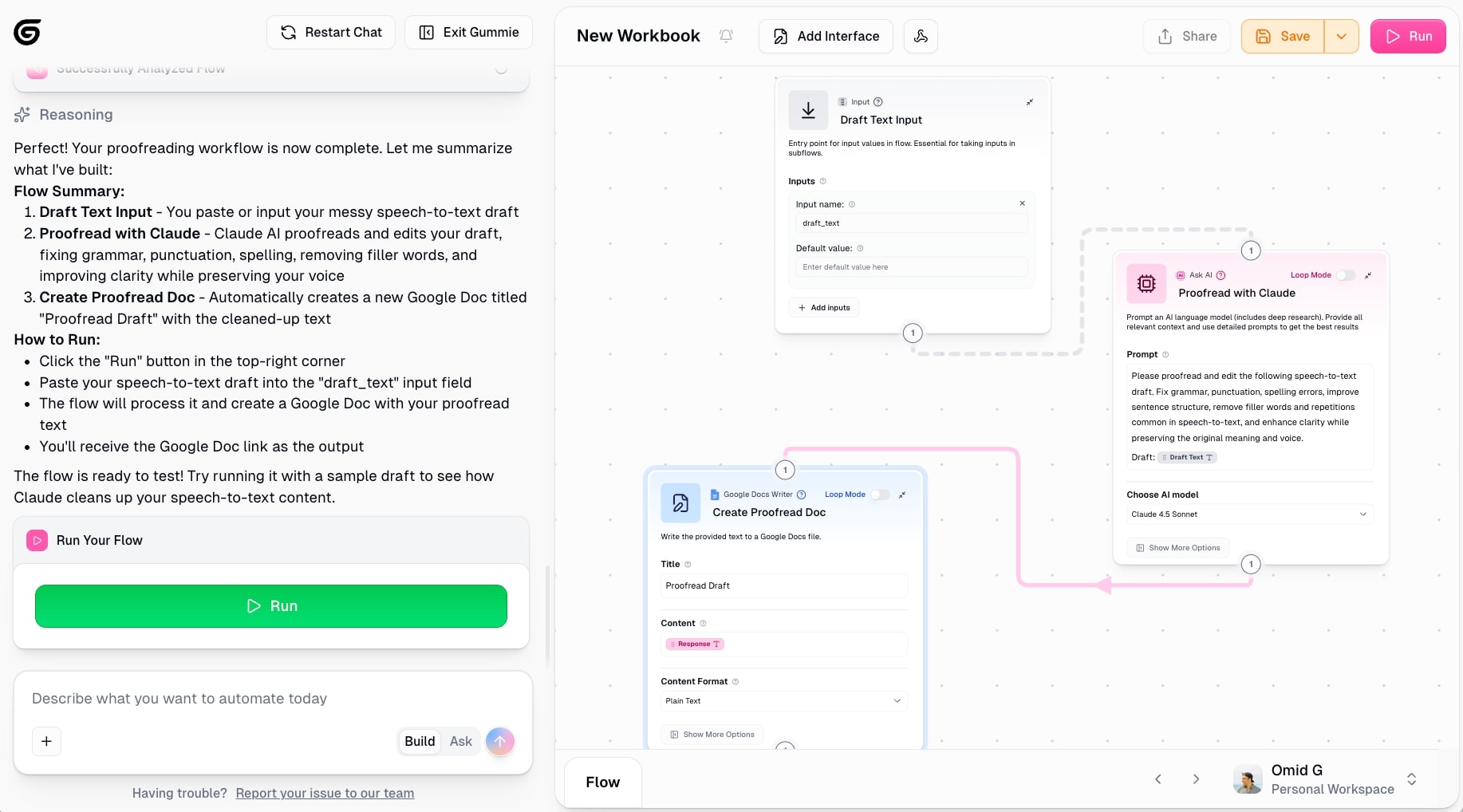1463x812 pixels.
Task: Switch the composer mode to Ask
Action: click(461, 741)
